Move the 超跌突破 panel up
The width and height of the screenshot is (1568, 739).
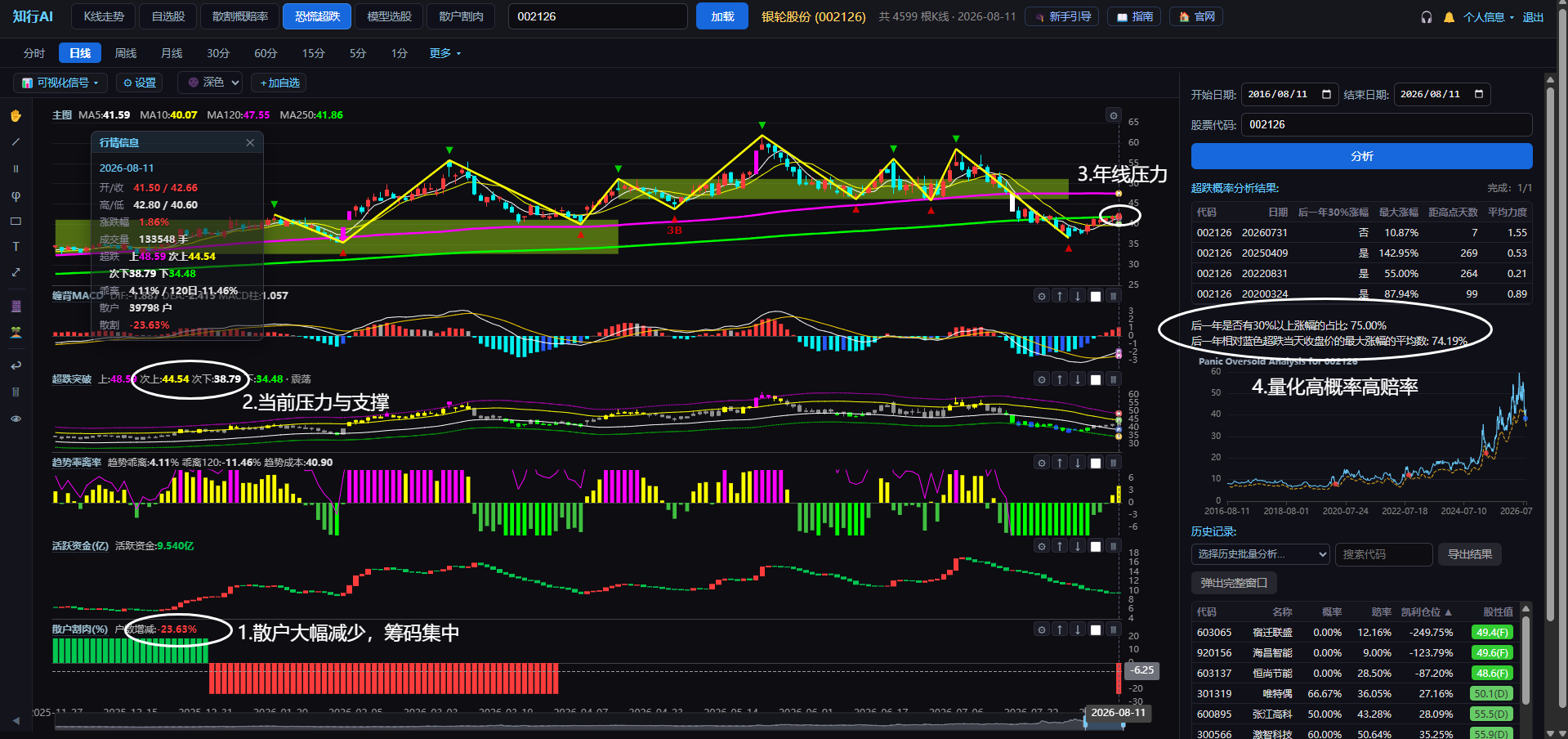point(1060,379)
